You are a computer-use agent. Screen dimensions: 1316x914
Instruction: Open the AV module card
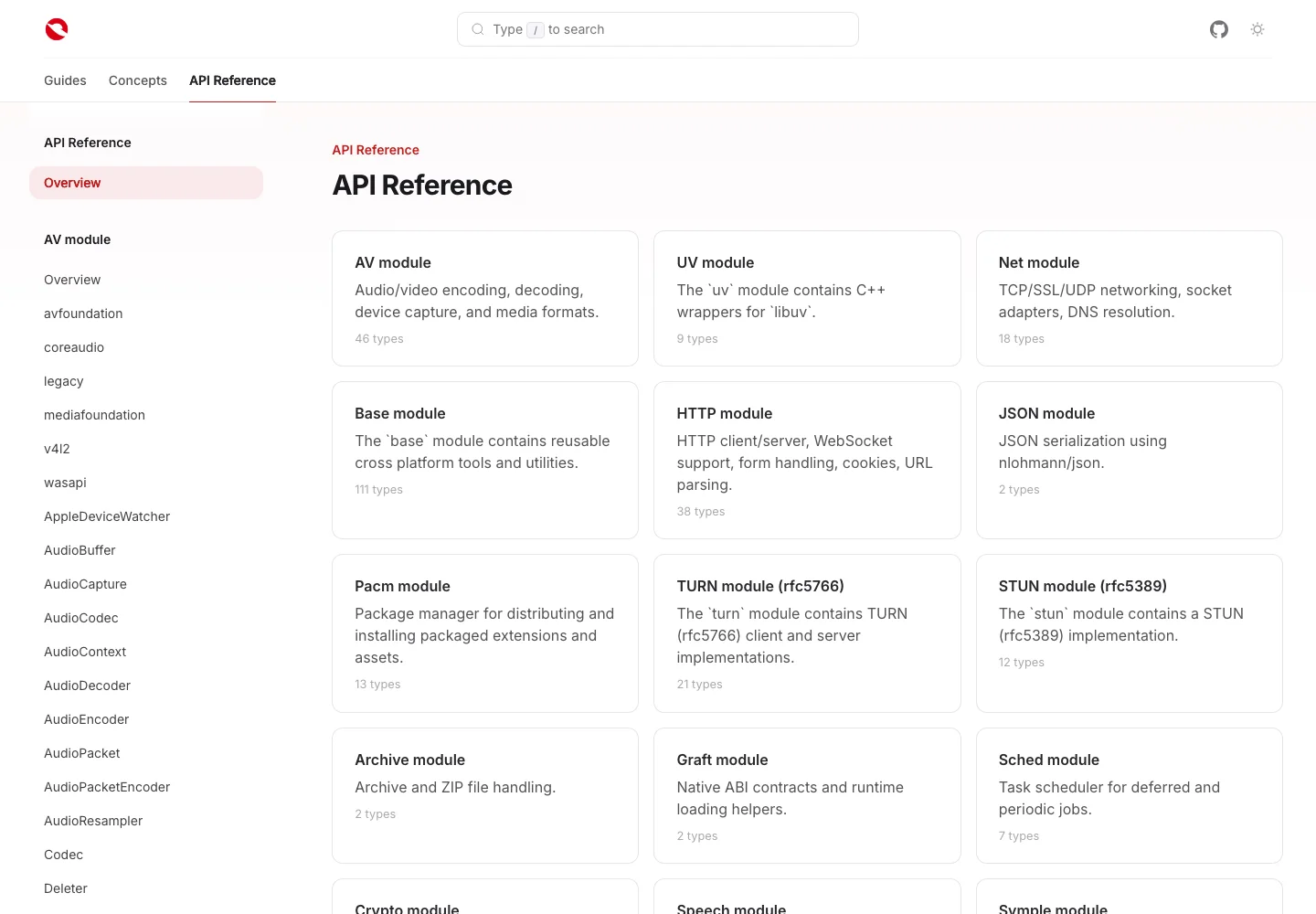[x=485, y=299]
